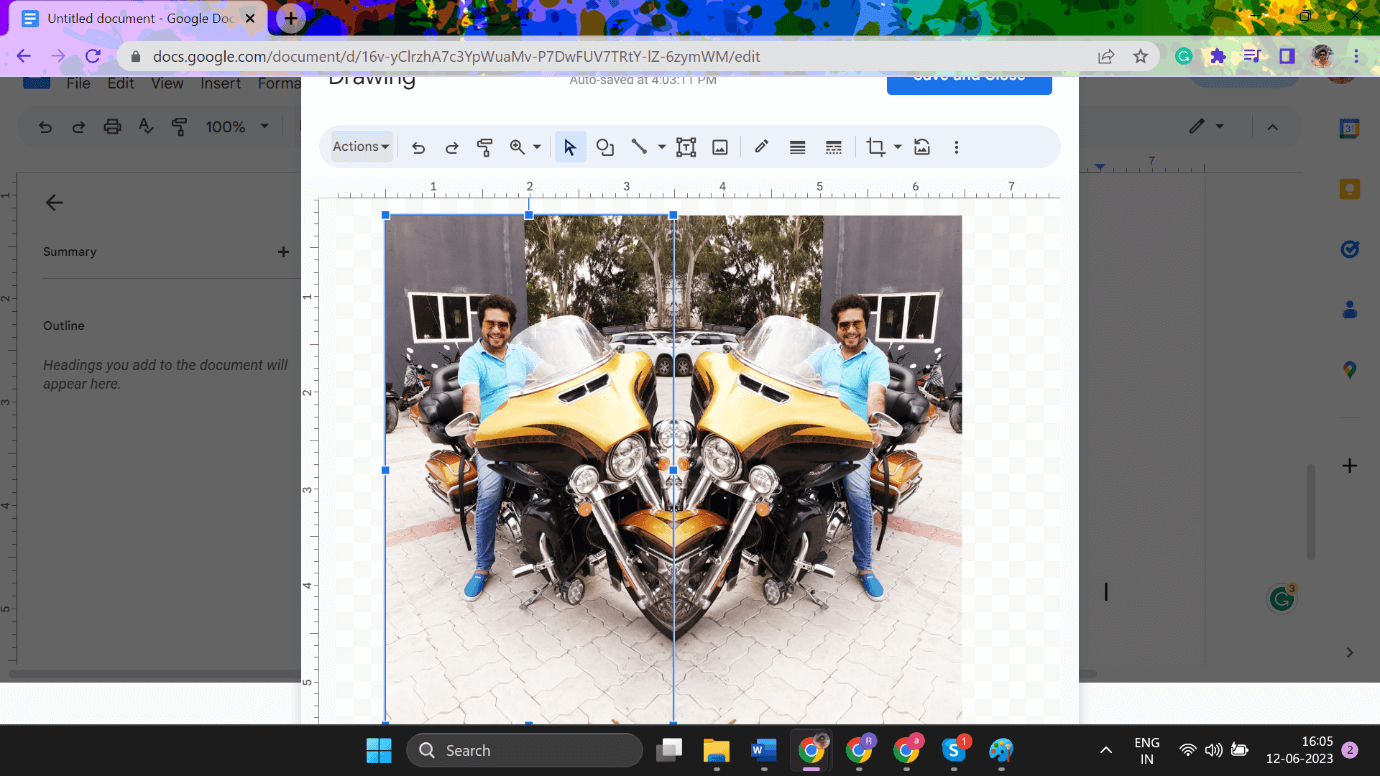This screenshot has height=776, width=1380.
Task: Open the Zoom dropdown arrow
Action: tap(536, 147)
